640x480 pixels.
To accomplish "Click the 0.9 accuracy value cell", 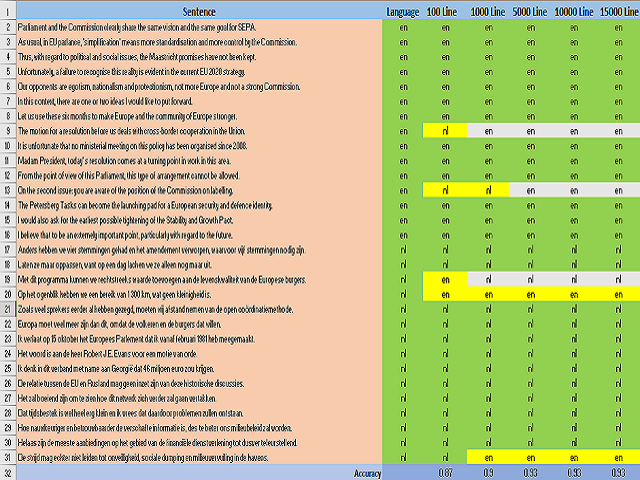I will pyautogui.click(x=488, y=473).
